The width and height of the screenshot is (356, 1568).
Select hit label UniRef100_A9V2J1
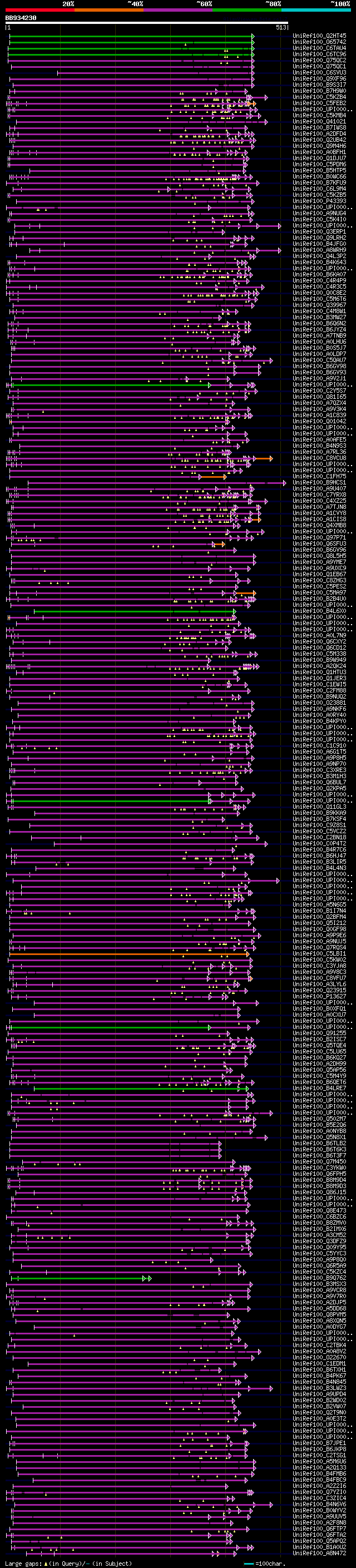319,379
